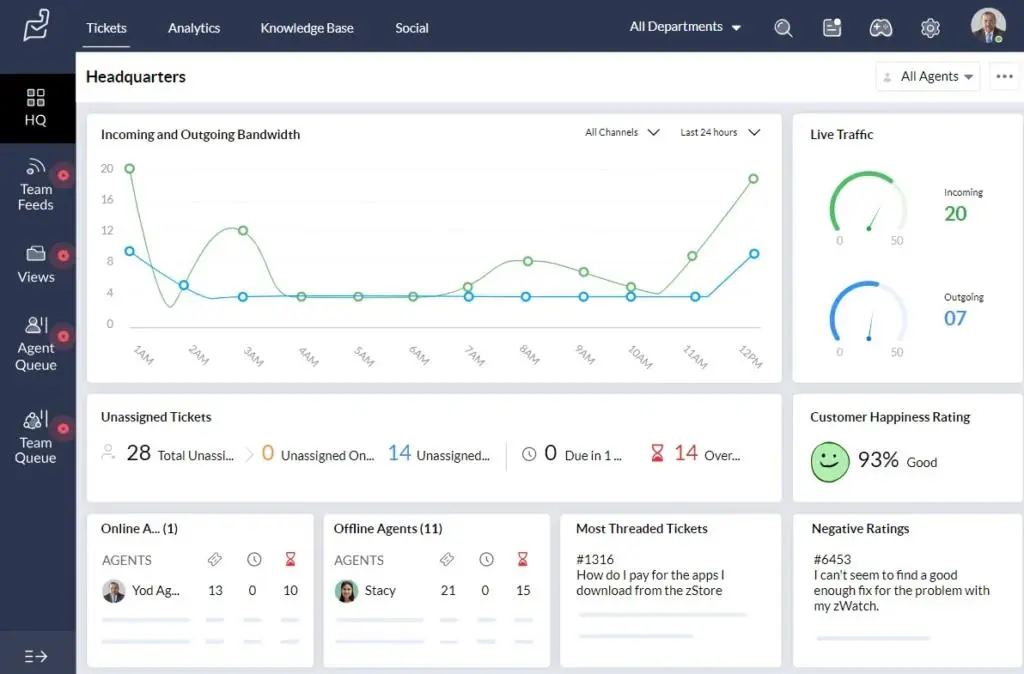Viewport: 1024px width, 674px height.
Task: Open the All Channels filter dropdown
Action: 621,131
